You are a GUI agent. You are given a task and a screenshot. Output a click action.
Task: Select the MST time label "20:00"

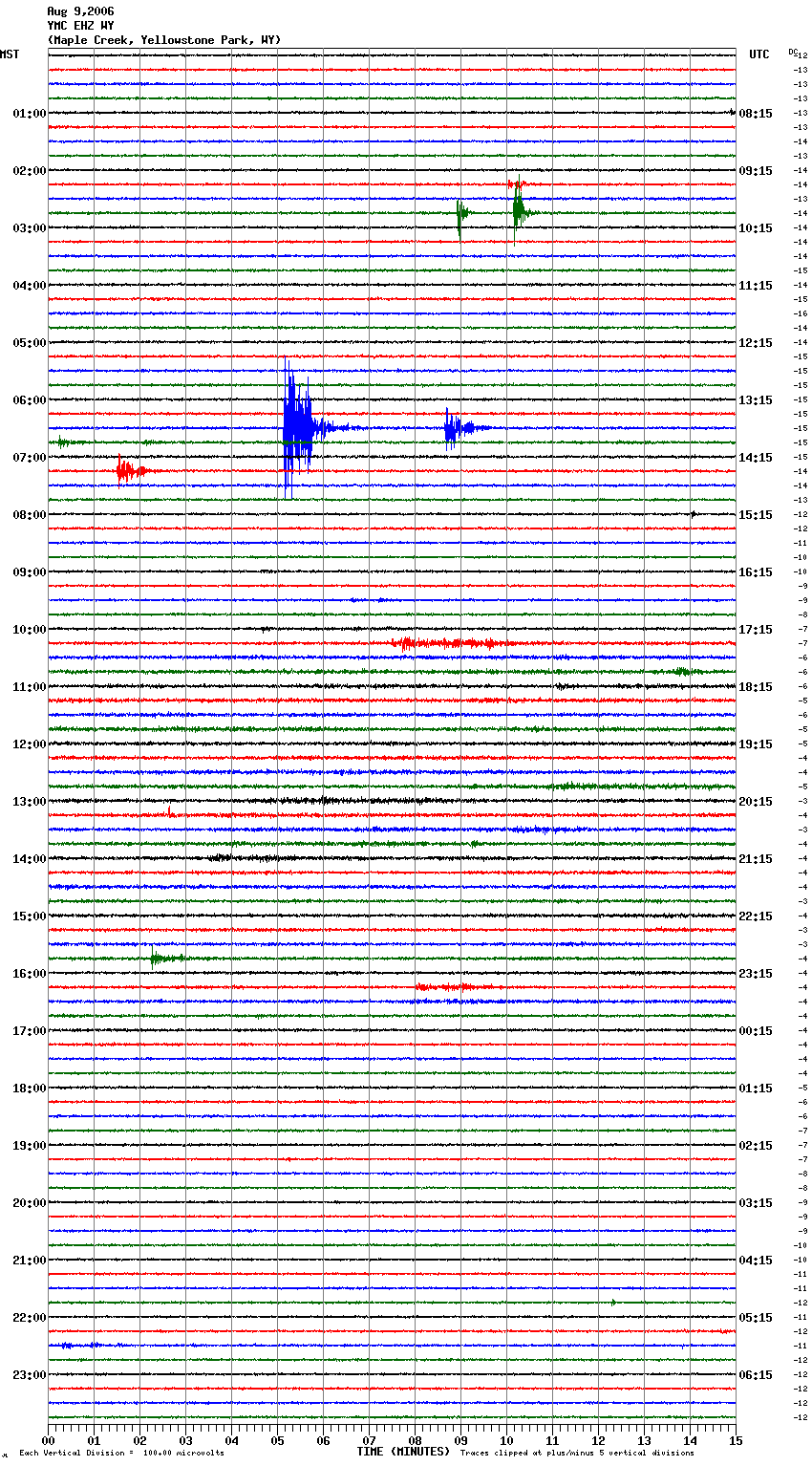click(x=30, y=1203)
